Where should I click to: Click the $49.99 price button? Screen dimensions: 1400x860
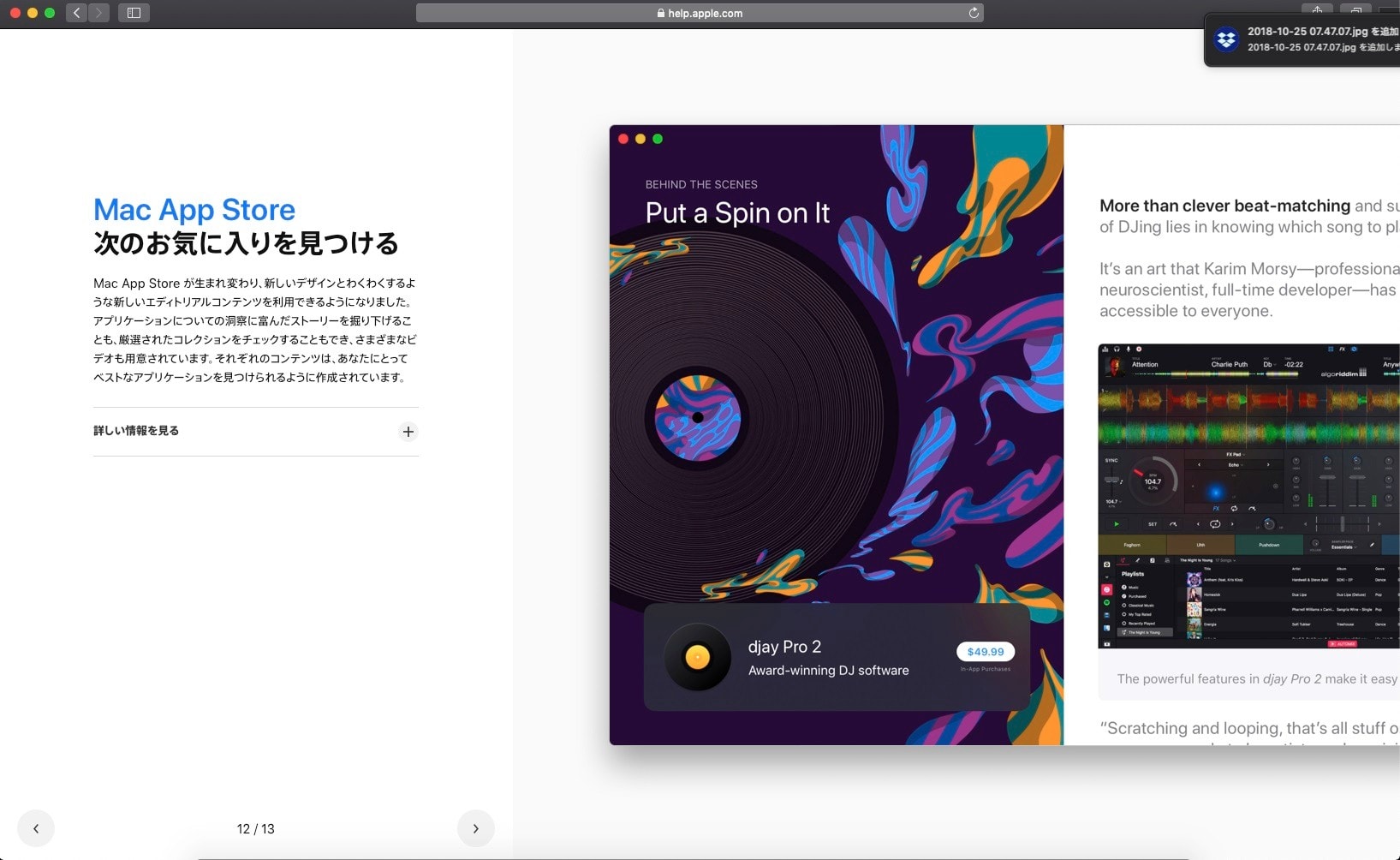pyautogui.click(x=985, y=652)
